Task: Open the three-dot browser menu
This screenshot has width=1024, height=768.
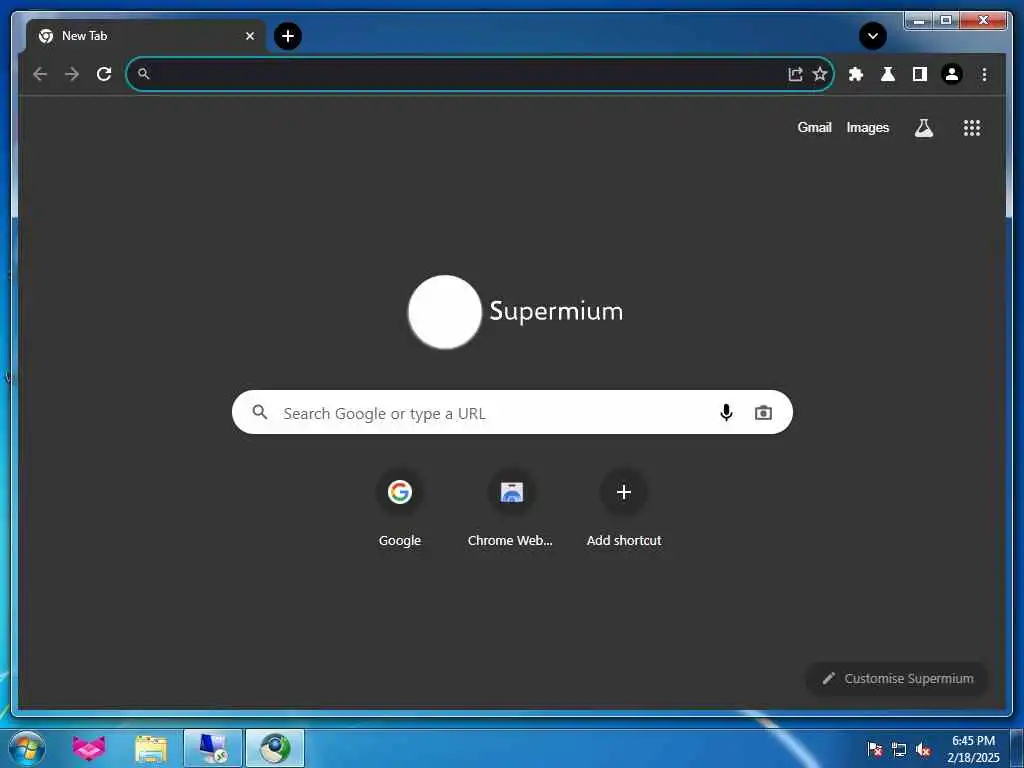Action: pos(984,74)
